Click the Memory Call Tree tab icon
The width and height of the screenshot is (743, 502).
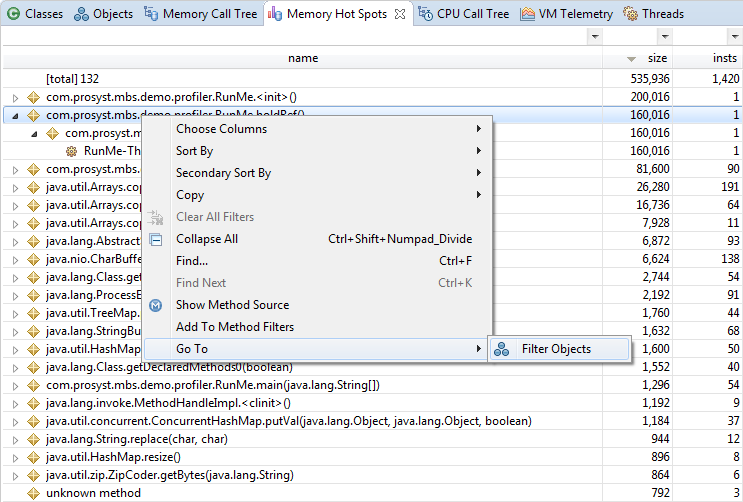tap(151, 14)
